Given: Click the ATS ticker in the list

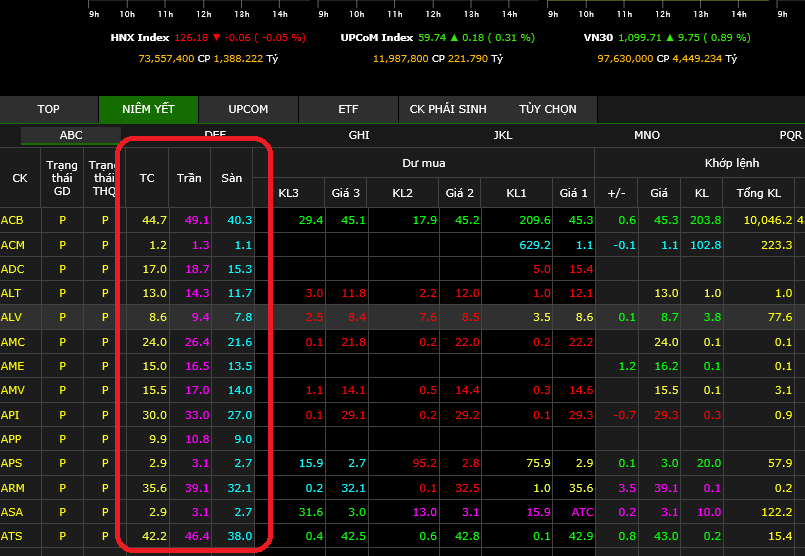Looking at the screenshot, I should [13, 536].
